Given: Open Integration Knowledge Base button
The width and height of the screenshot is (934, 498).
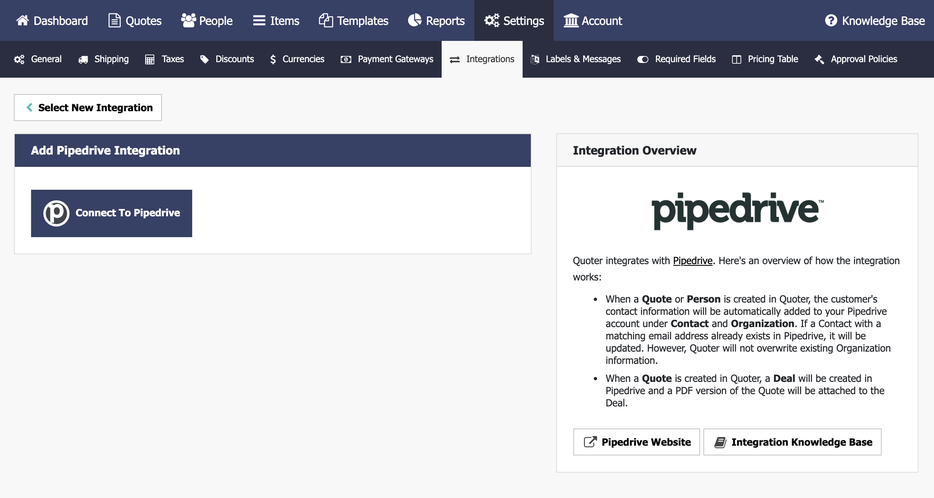Looking at the screenshot, I should pyautogui.click(x=792, y=442).
